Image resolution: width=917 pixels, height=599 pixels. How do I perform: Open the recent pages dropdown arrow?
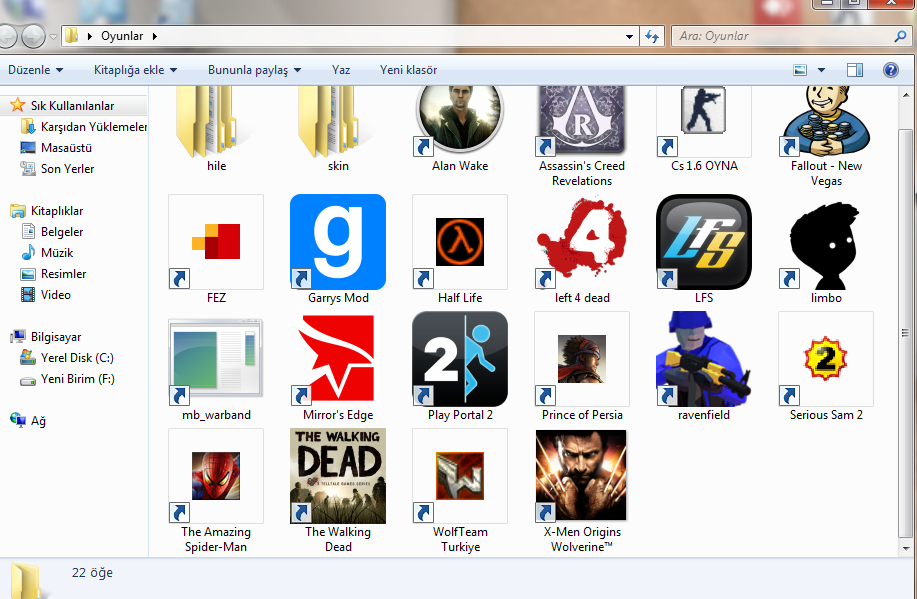click(53, 37)
